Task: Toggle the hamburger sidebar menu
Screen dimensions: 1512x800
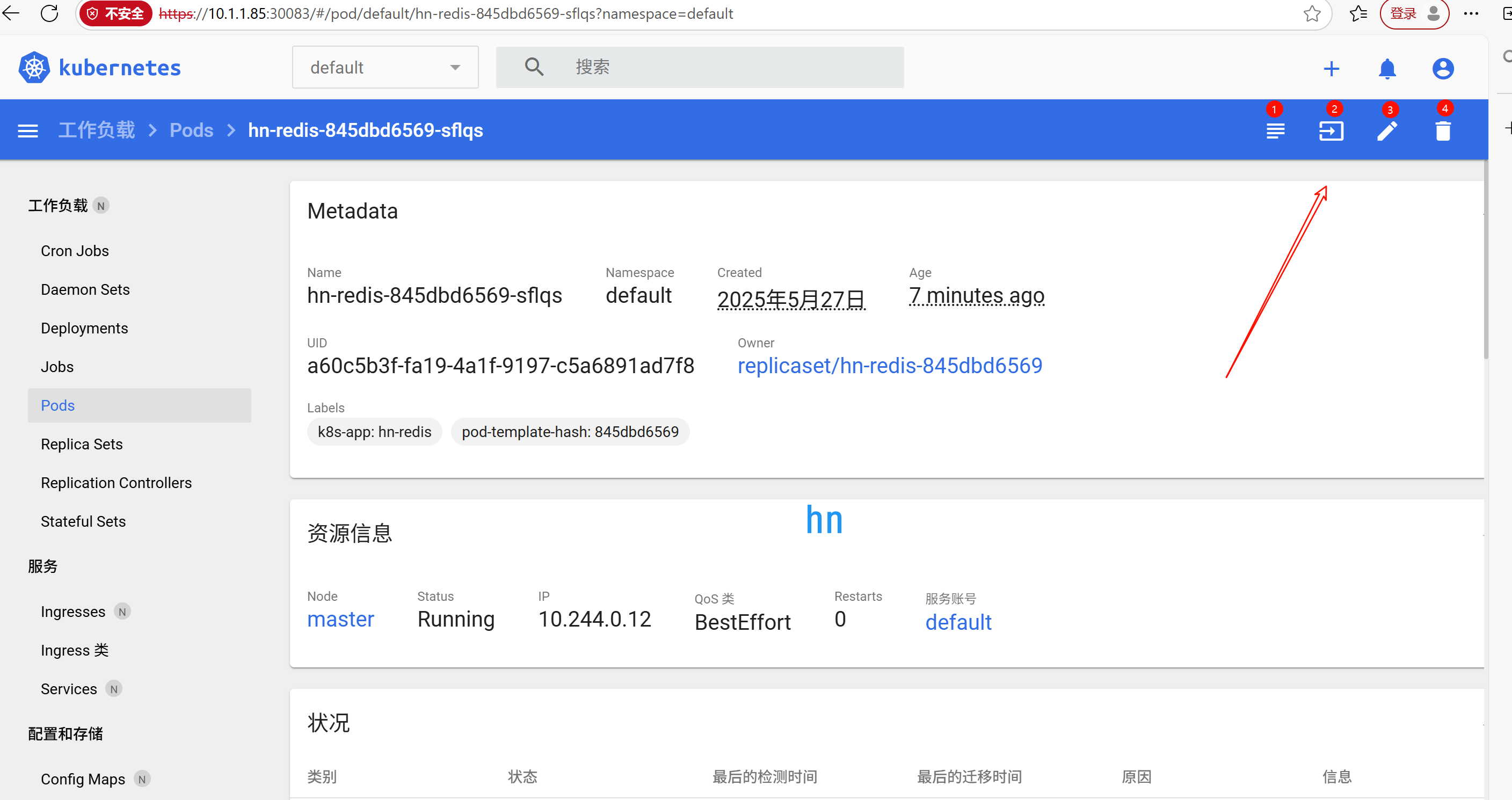Action: (27, 130)
